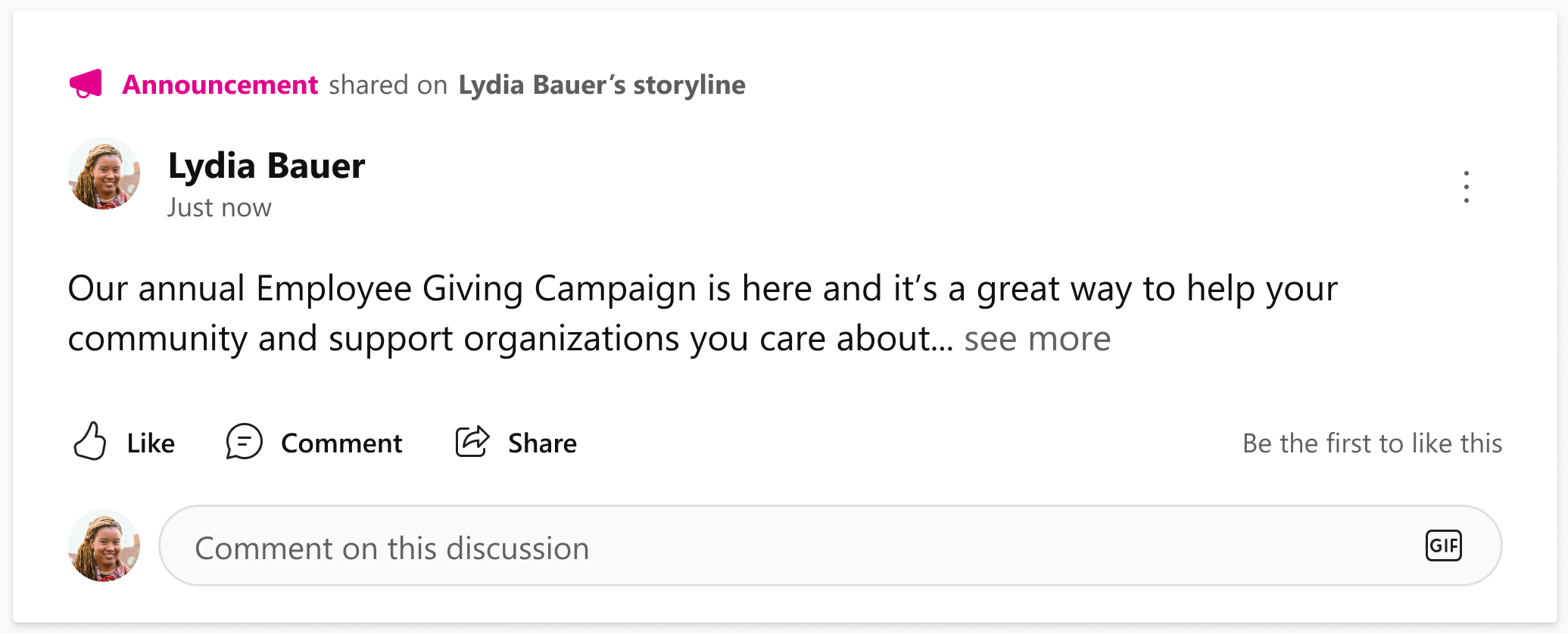Open the GIF picker in the comment box
This screenshot has height=634, width=1568.
(1445, 546)
